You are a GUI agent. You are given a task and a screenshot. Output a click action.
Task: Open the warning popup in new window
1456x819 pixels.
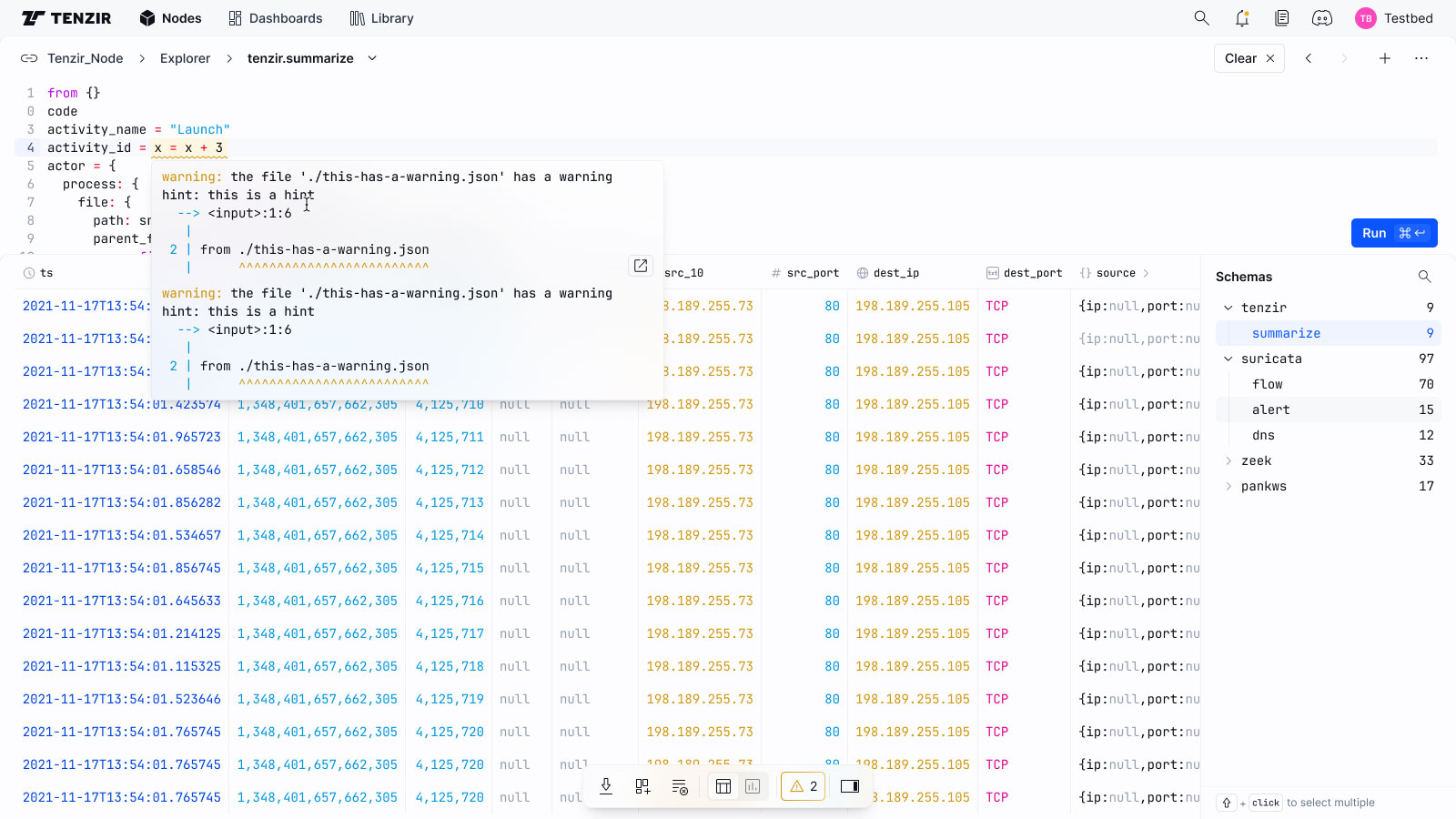pos(641,266)
